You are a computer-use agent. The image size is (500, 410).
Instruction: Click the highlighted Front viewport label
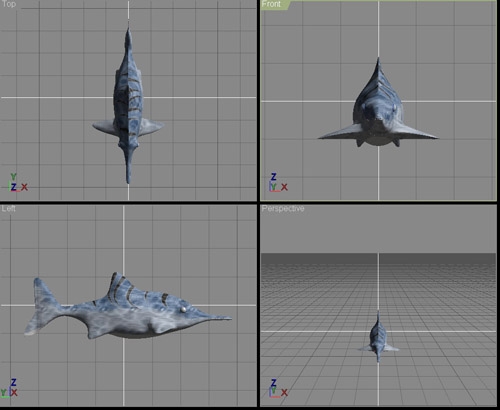tap(271, 4)
